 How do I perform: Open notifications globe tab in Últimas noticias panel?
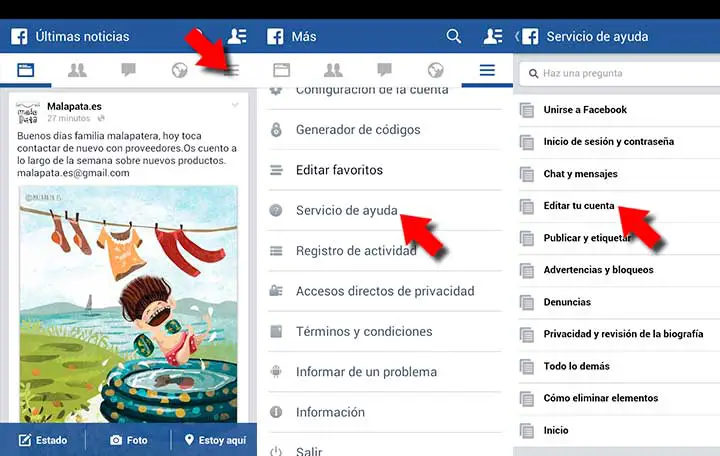[180, 70]
